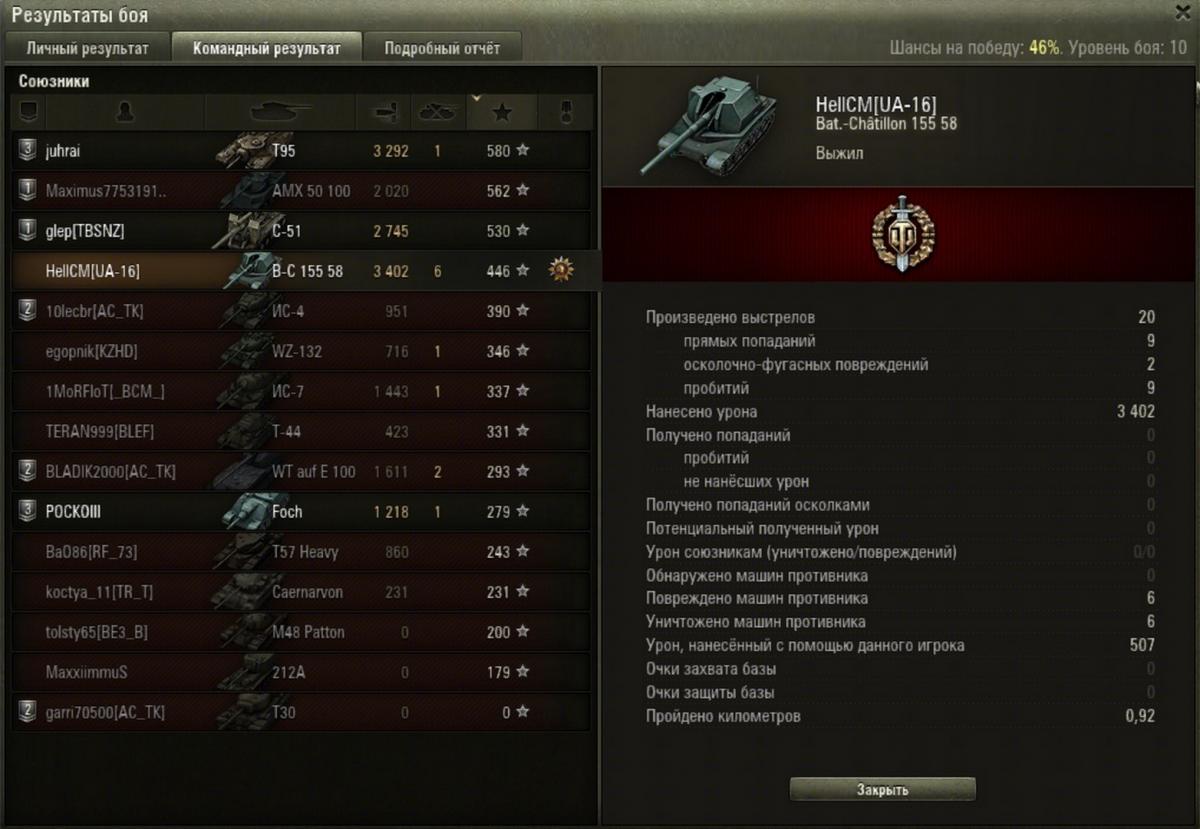
Task: Sort by experience star column icon
Action: (502, 112)
